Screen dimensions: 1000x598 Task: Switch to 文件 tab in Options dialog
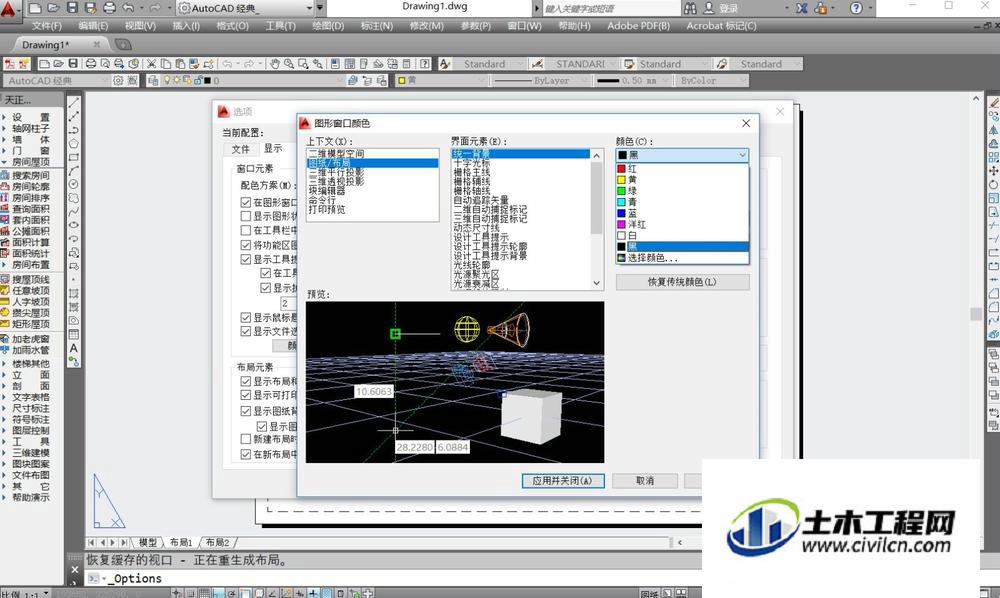click(240, 149)
